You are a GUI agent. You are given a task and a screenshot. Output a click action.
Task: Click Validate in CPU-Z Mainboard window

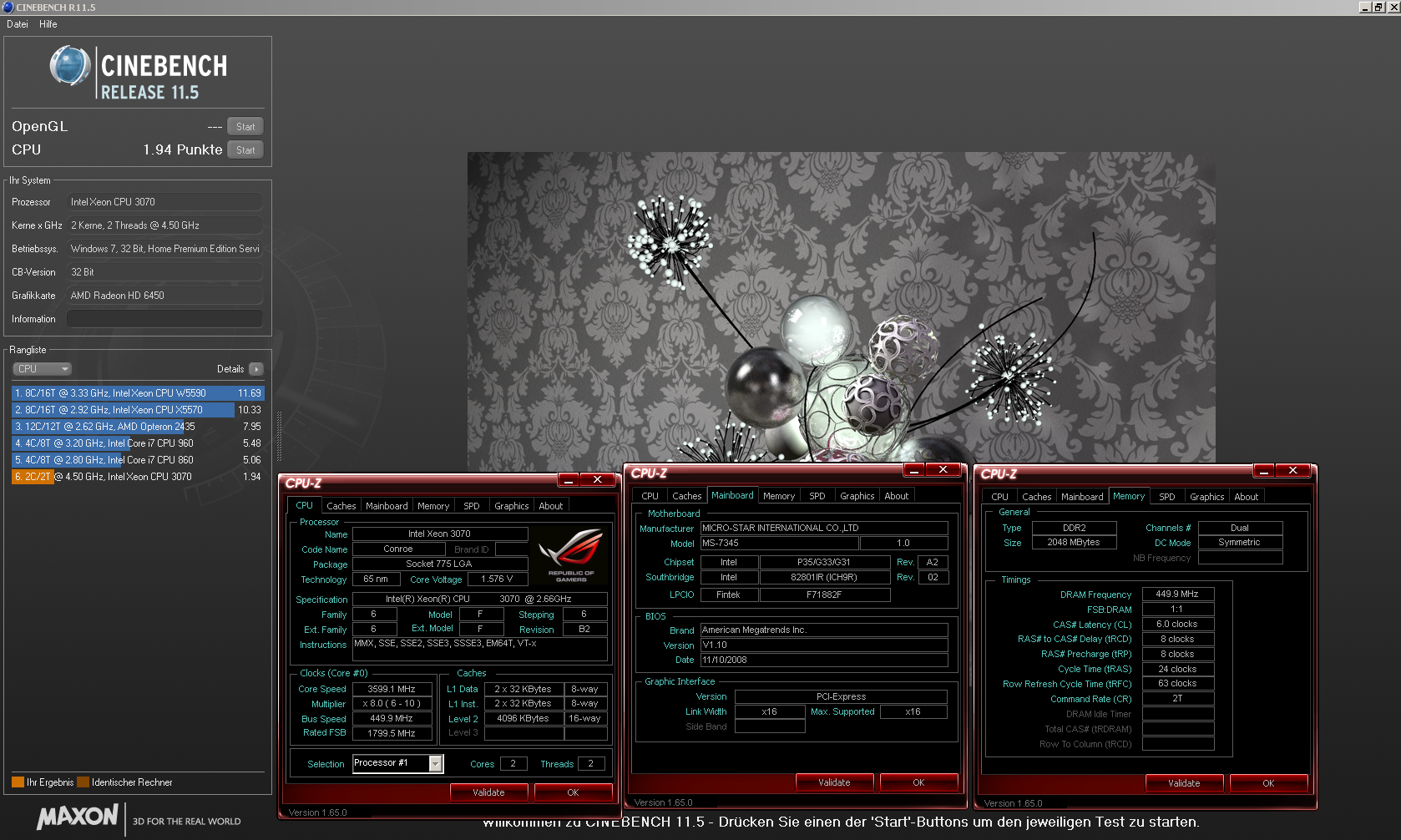[x=834, y=782]
